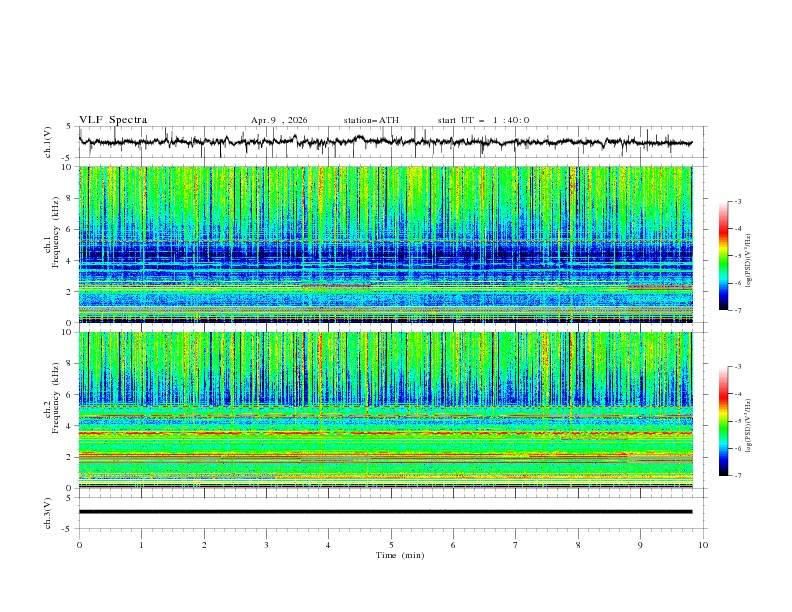The width and height of the screenshot is (792, 612).
Task: Click the time axis tick label '5'
Action: (x=391, y=545)
